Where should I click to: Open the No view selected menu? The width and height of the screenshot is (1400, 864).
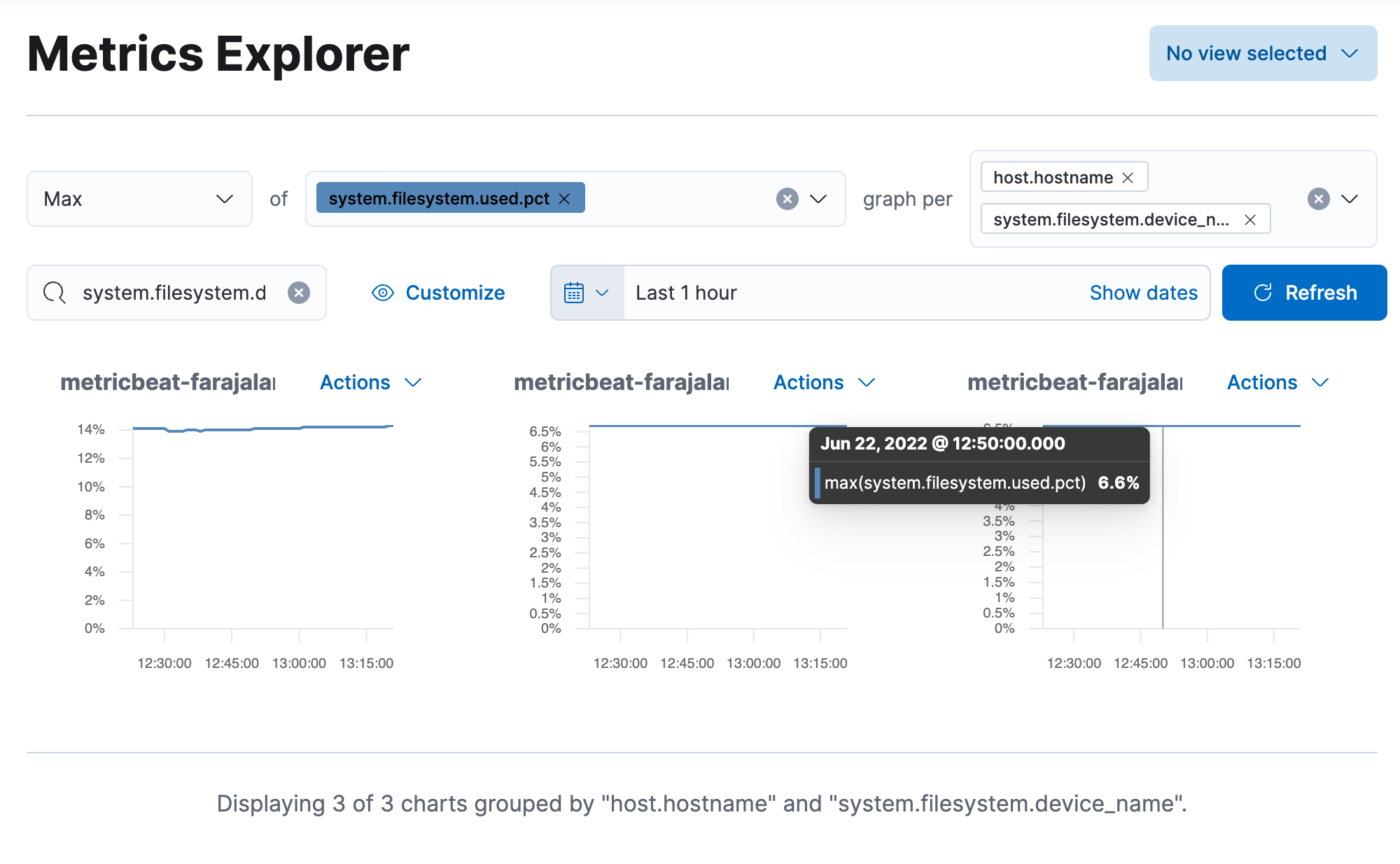[1262, 53]
